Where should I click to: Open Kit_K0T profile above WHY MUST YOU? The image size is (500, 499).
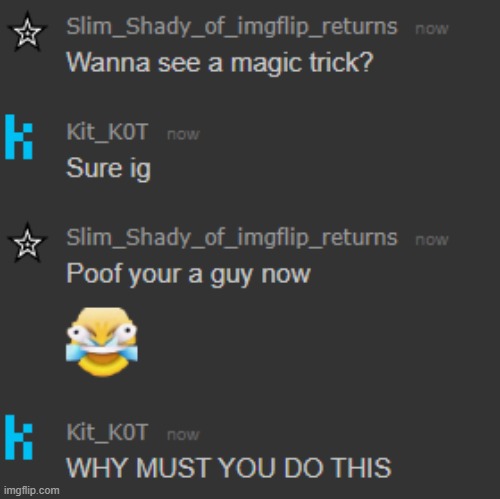[x=107, y=432]
